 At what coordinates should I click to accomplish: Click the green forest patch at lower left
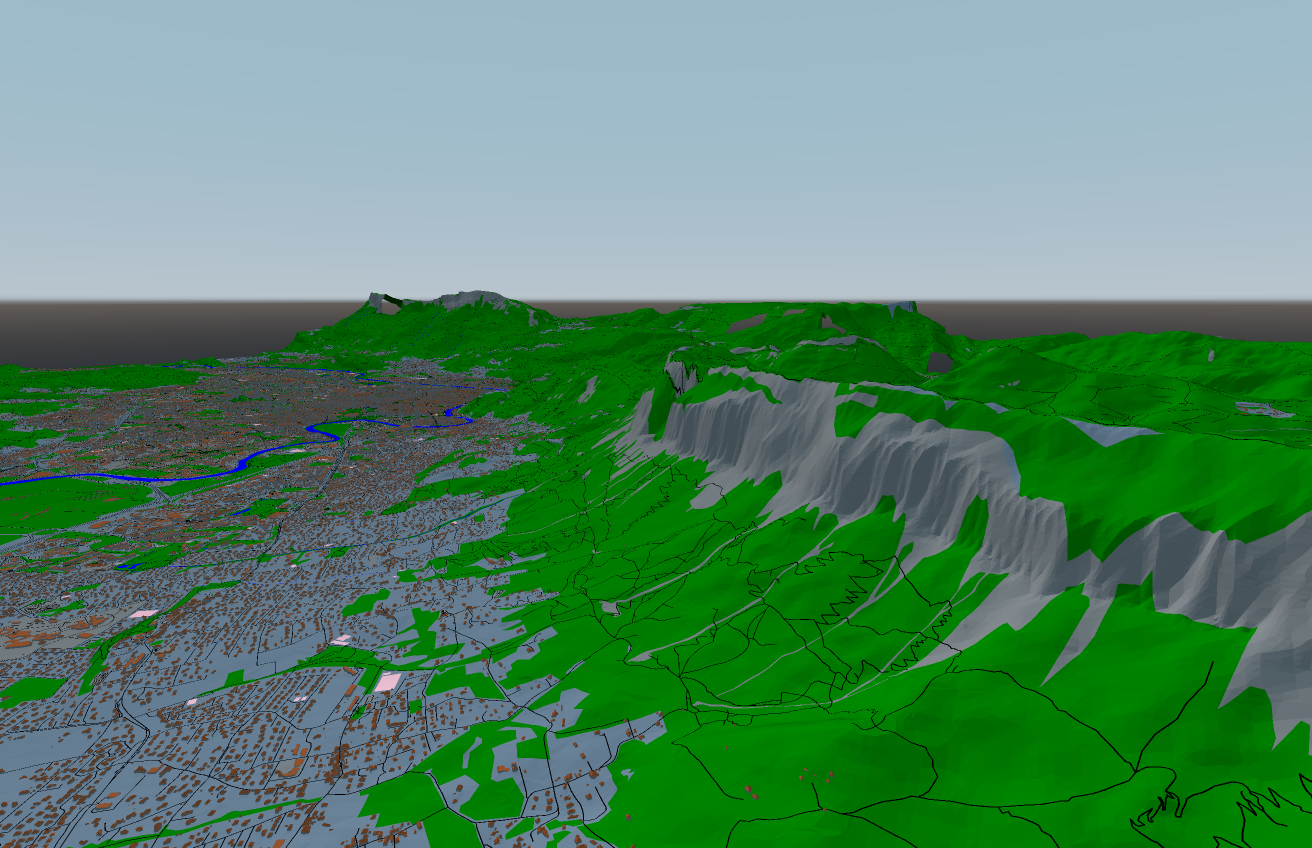pyautogui.click(x=28, y=690)
